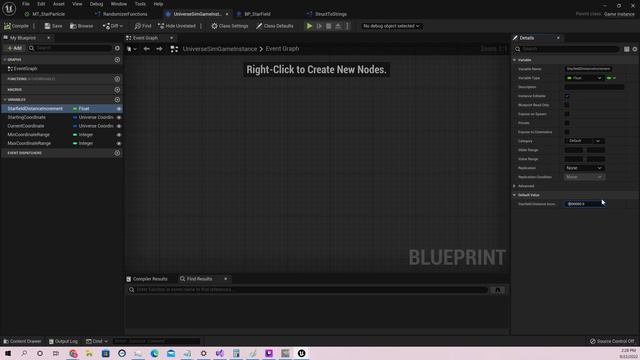The image size is (640, 360).
Task: Open the Find tool in toolbar
Action: [x=143, y=26]
